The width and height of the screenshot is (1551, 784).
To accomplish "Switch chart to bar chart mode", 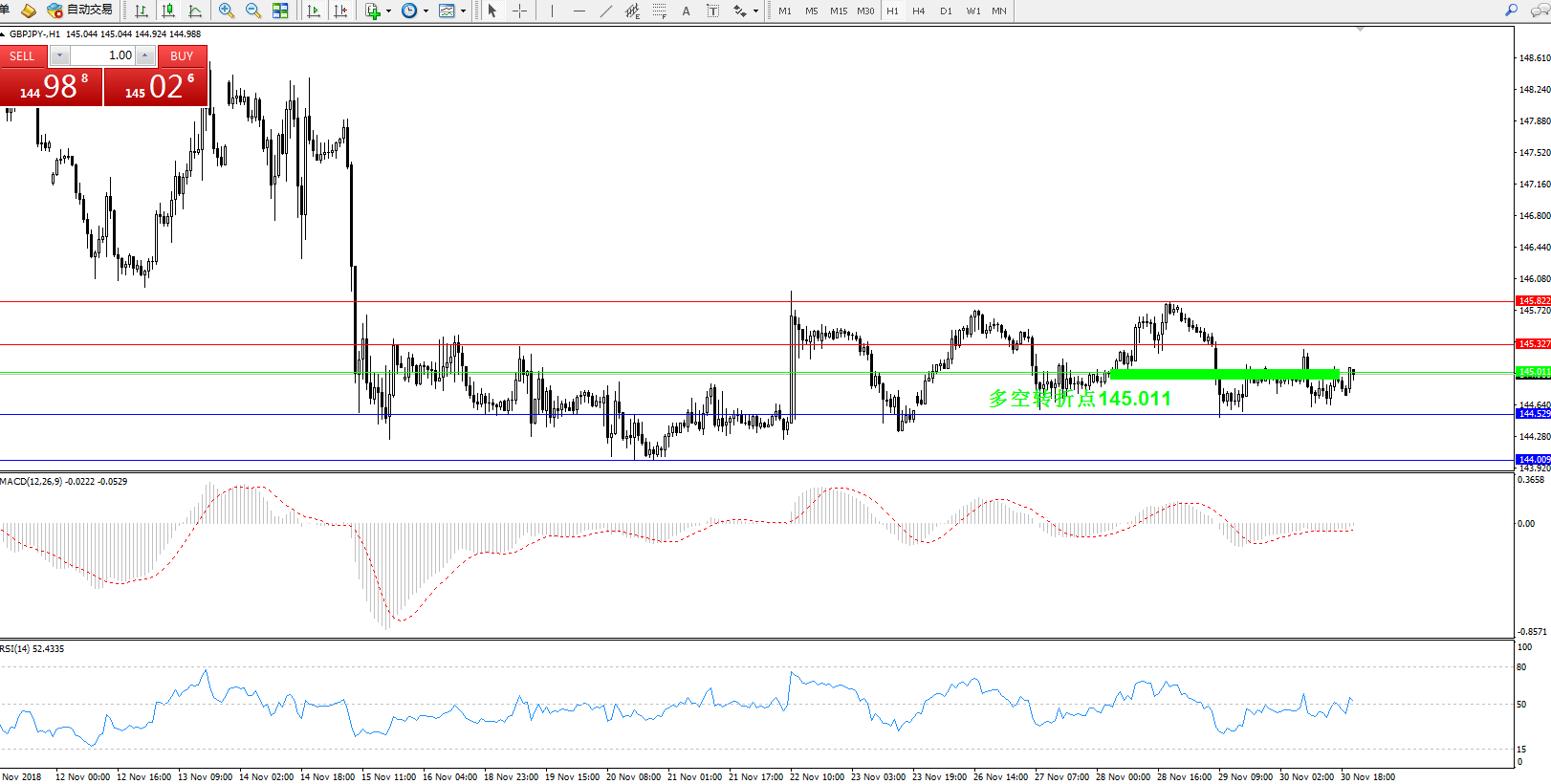I will click(x=142, y=11).
